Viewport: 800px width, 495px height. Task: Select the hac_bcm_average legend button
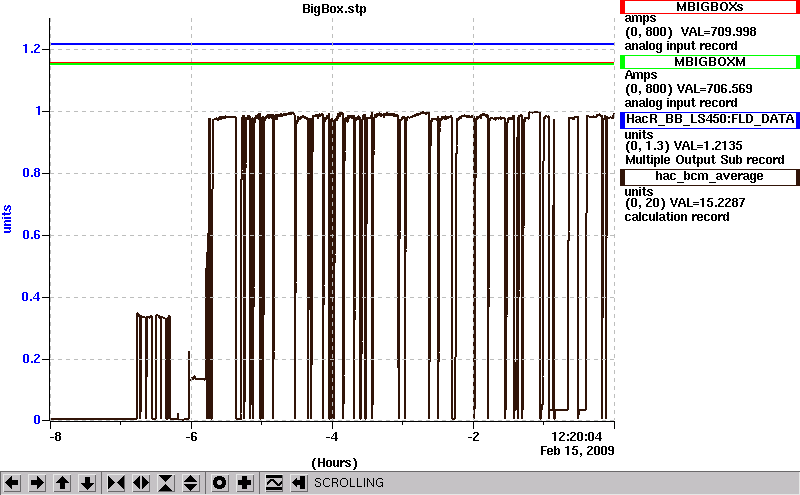click(x=710, y=177)
